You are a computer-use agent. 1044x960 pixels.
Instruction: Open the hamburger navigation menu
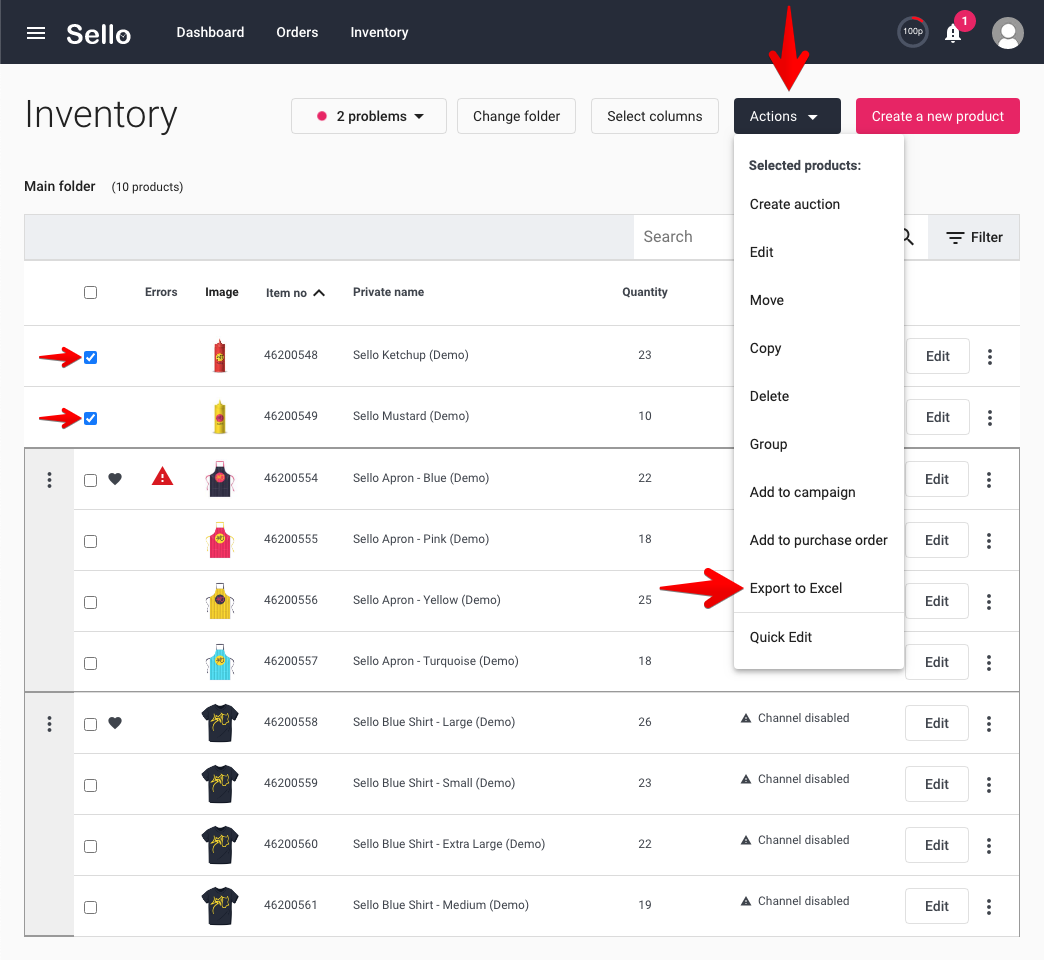[36, 33]
